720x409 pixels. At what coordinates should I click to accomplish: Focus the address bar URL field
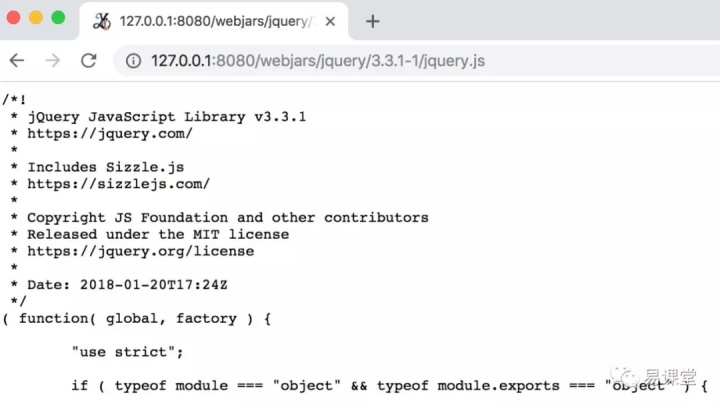click(x=416, y=61)
